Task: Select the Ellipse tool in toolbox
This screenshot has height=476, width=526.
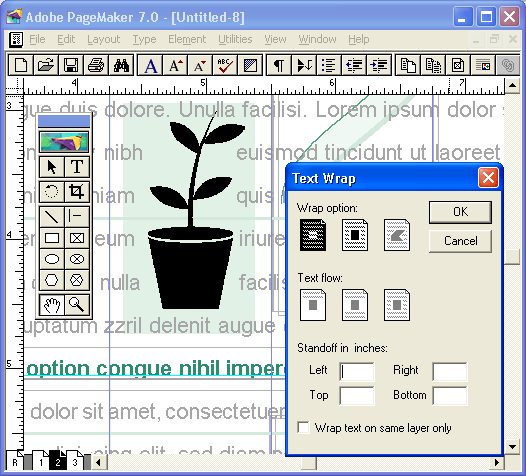Action: pos(52,259)
